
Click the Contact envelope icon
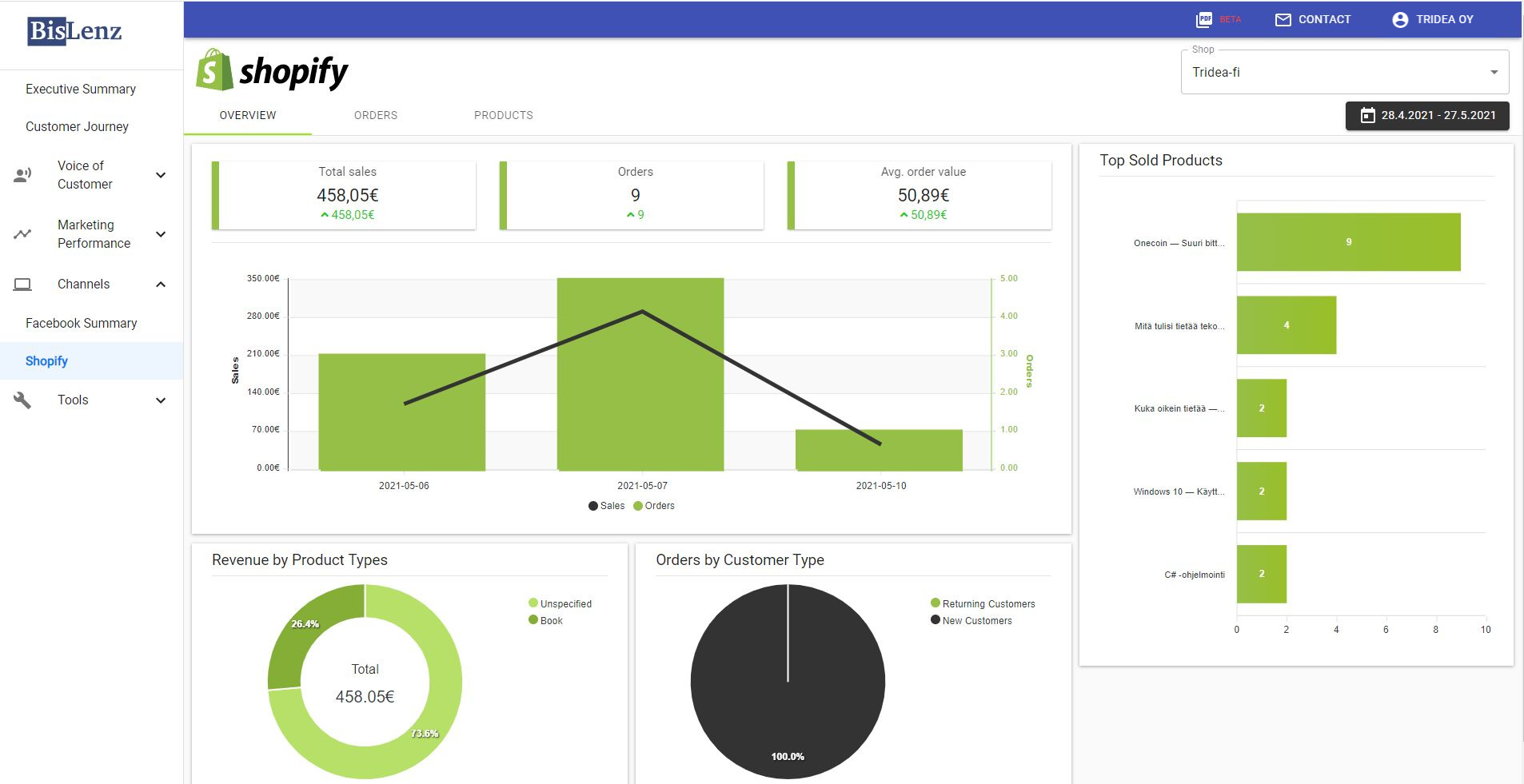point(1283,19)
